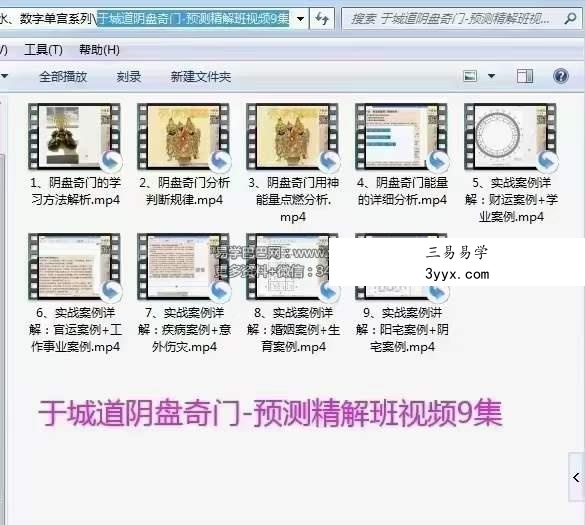
Task: Click the side panel collapse chevron
Action: [576, 477]
